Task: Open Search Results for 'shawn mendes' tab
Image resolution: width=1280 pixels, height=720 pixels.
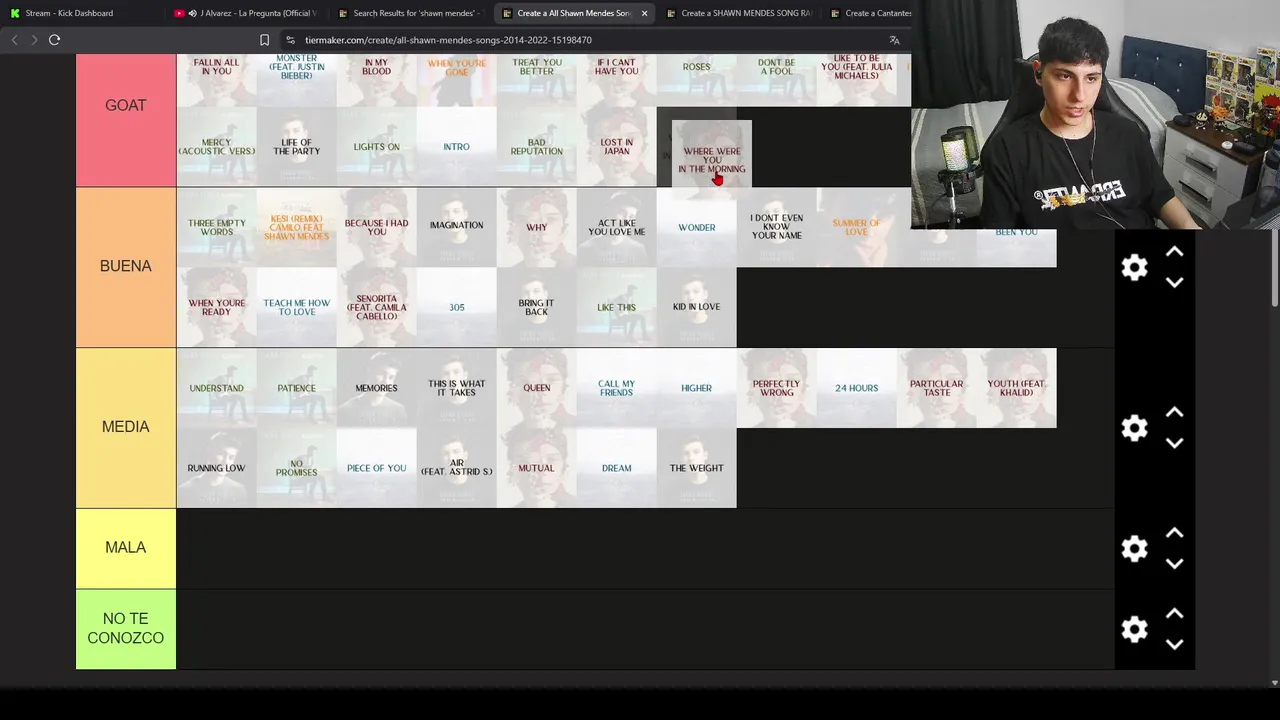Action: coord(410,13)
